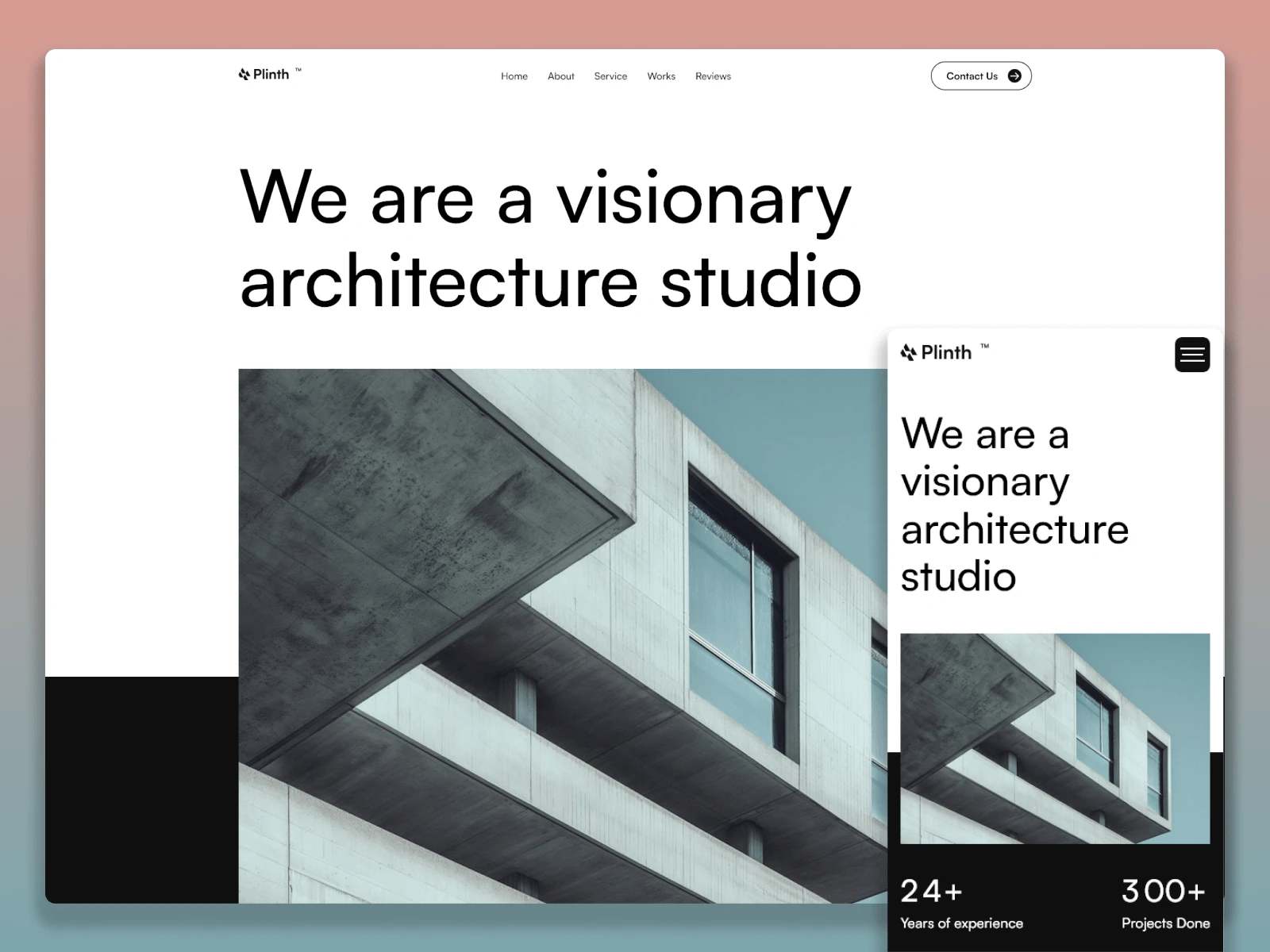Go to the Home nav item
Image resolution: width=1270 pixels, height=952 pixels.
pos(514,76)
